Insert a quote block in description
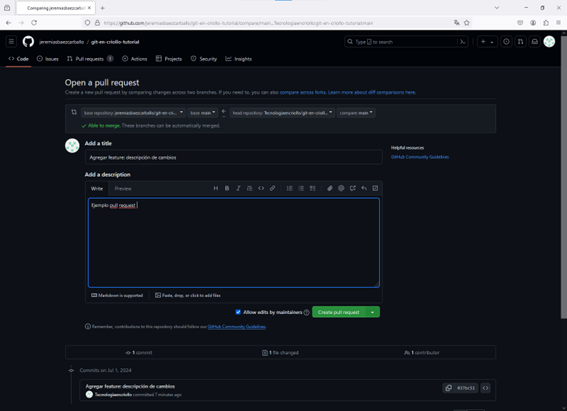 250,188
